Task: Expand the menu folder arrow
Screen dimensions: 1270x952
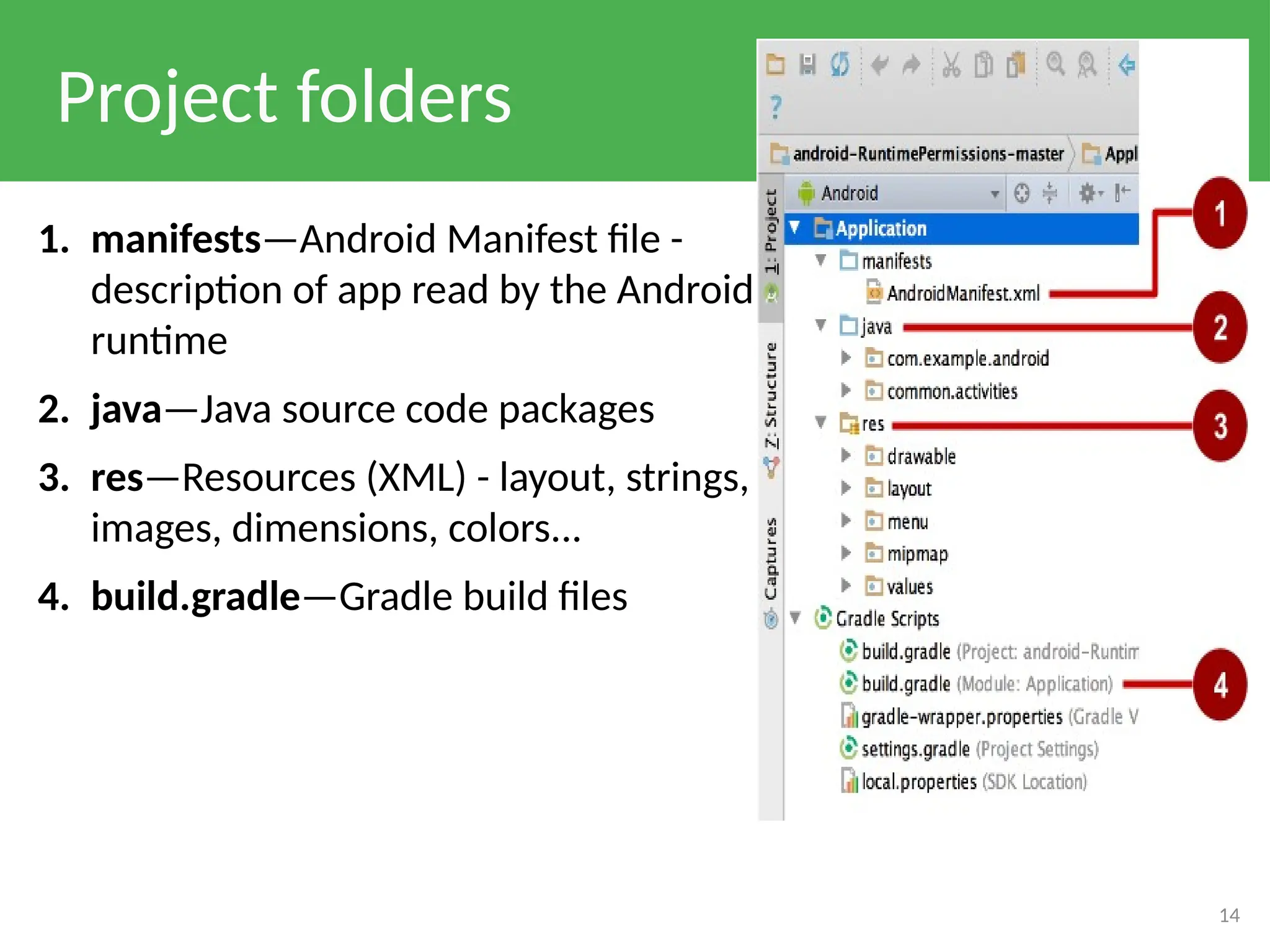Action: [x=846, y=521]
